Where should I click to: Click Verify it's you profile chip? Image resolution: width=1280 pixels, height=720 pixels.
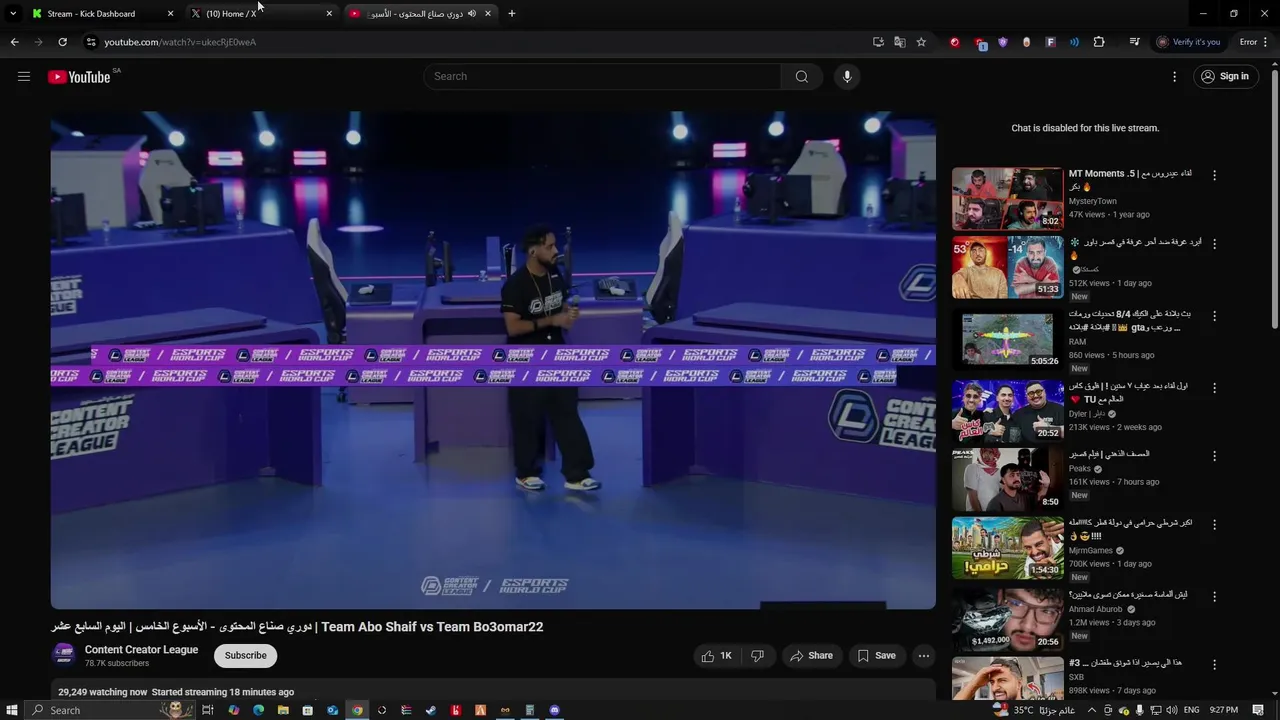(1188, 42)
